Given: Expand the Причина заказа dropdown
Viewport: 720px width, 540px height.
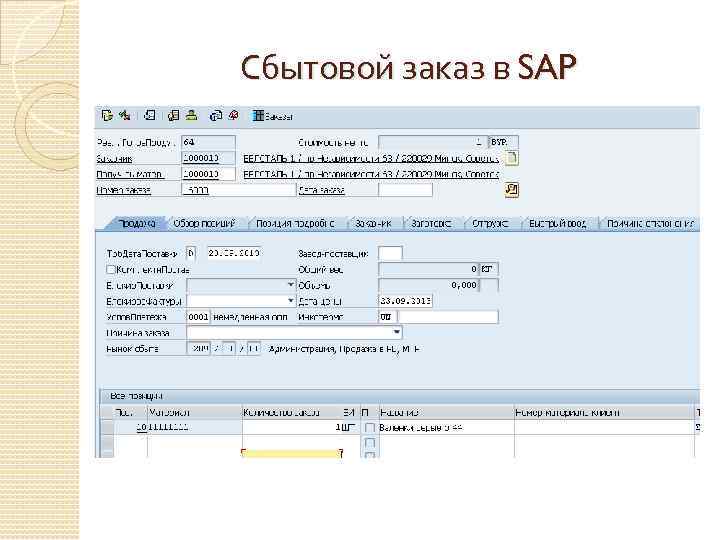Looking at the screenshot, I should click(x=397, y=332).
